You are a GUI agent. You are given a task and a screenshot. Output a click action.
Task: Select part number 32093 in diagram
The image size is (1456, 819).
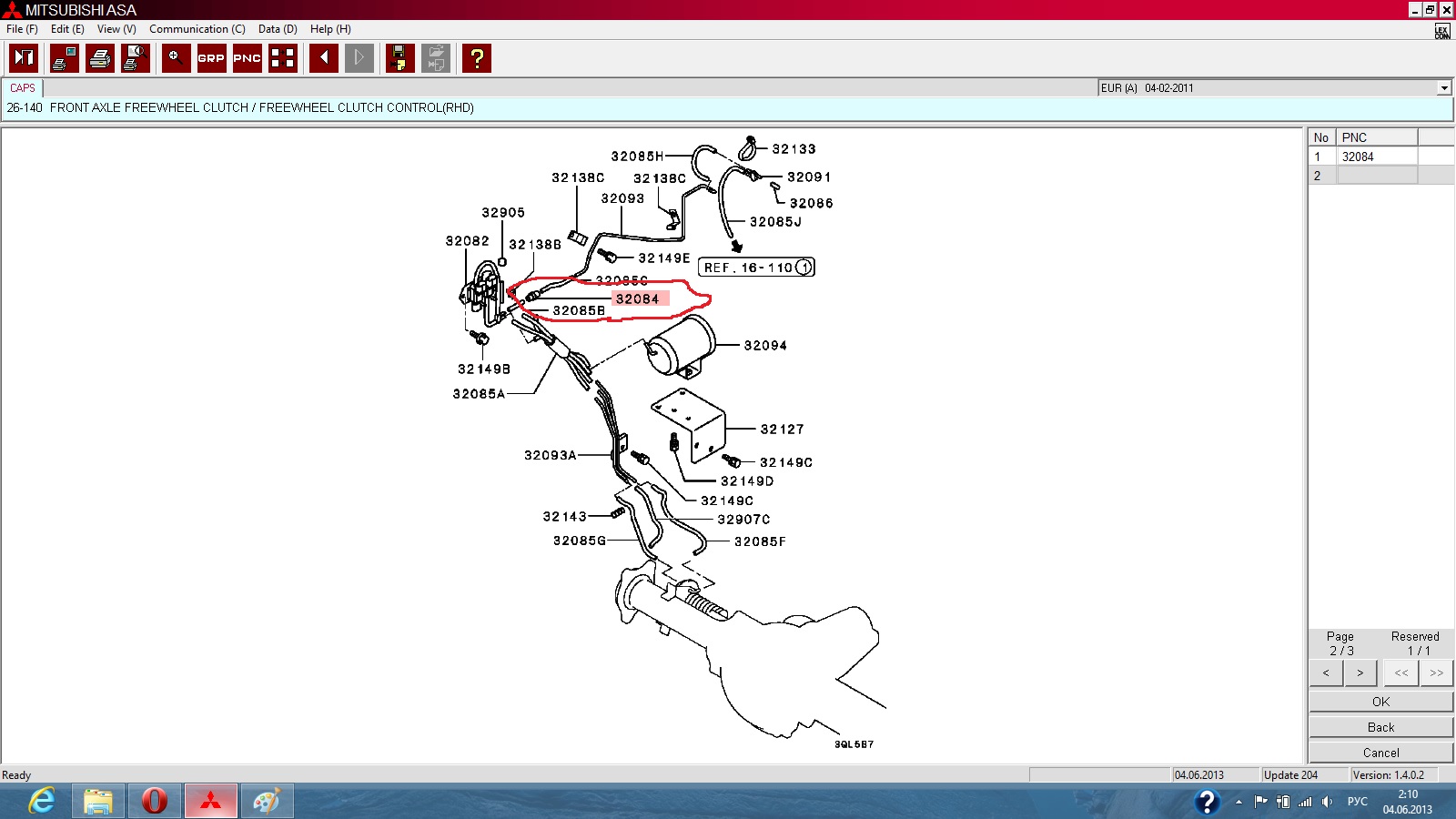coord(622,198)
